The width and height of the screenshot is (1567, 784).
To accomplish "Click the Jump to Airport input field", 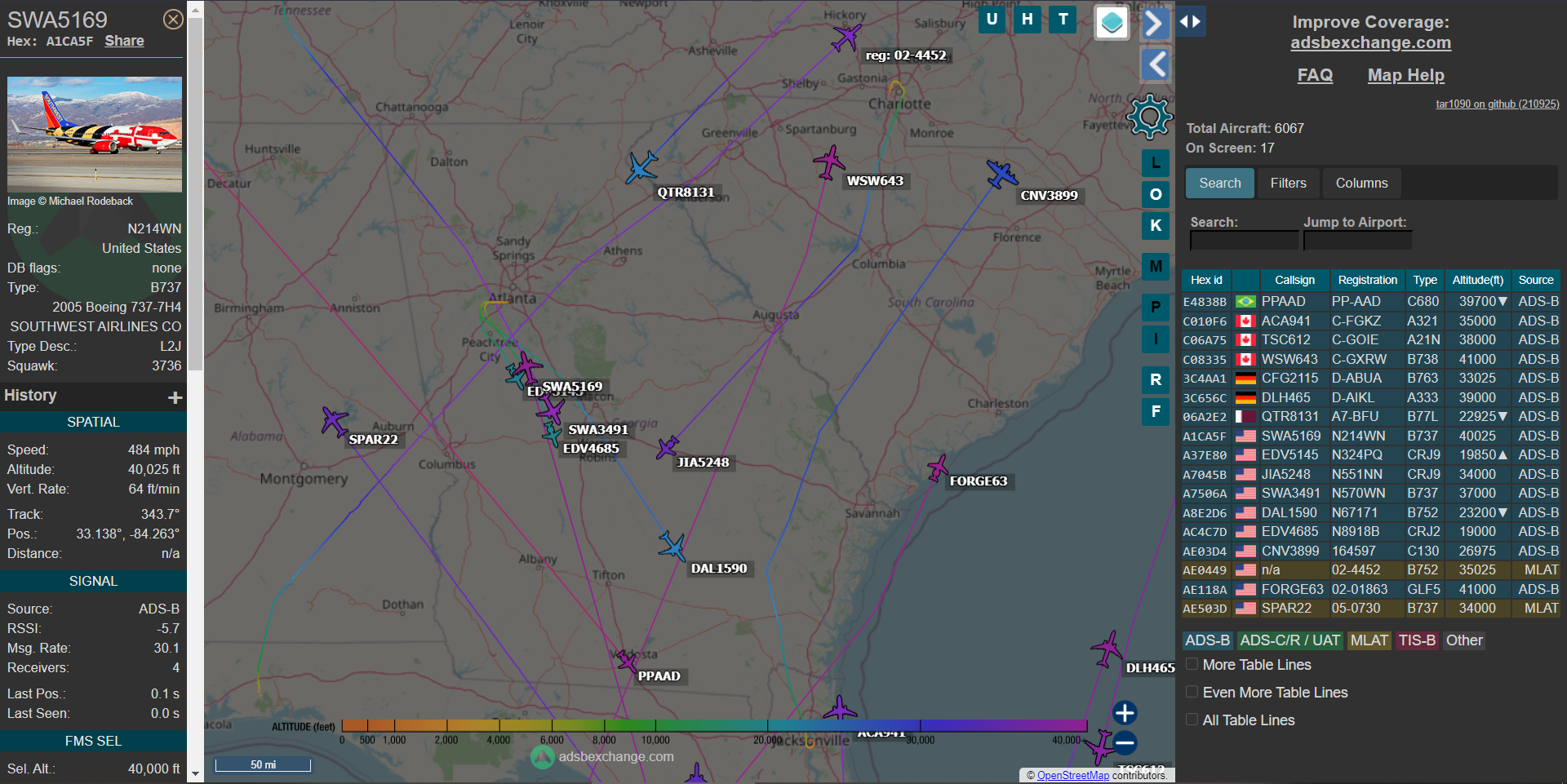I will point(1357,241).
